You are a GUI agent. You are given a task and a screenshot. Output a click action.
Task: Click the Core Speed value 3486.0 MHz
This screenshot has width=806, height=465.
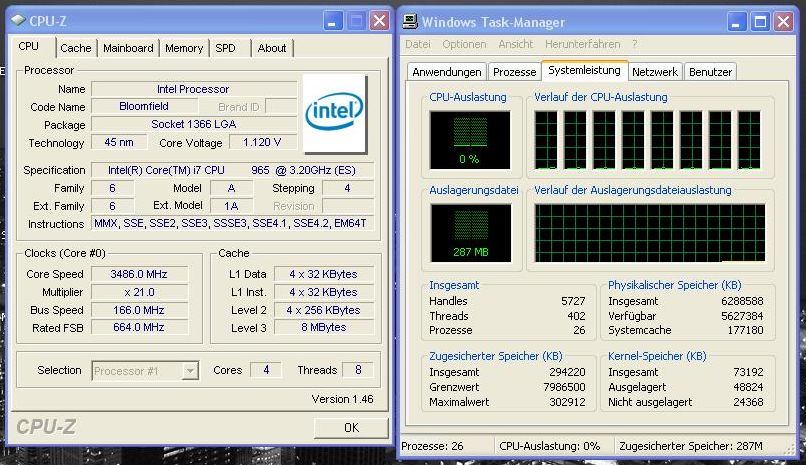pyautogui.click(x=139, y=274)
